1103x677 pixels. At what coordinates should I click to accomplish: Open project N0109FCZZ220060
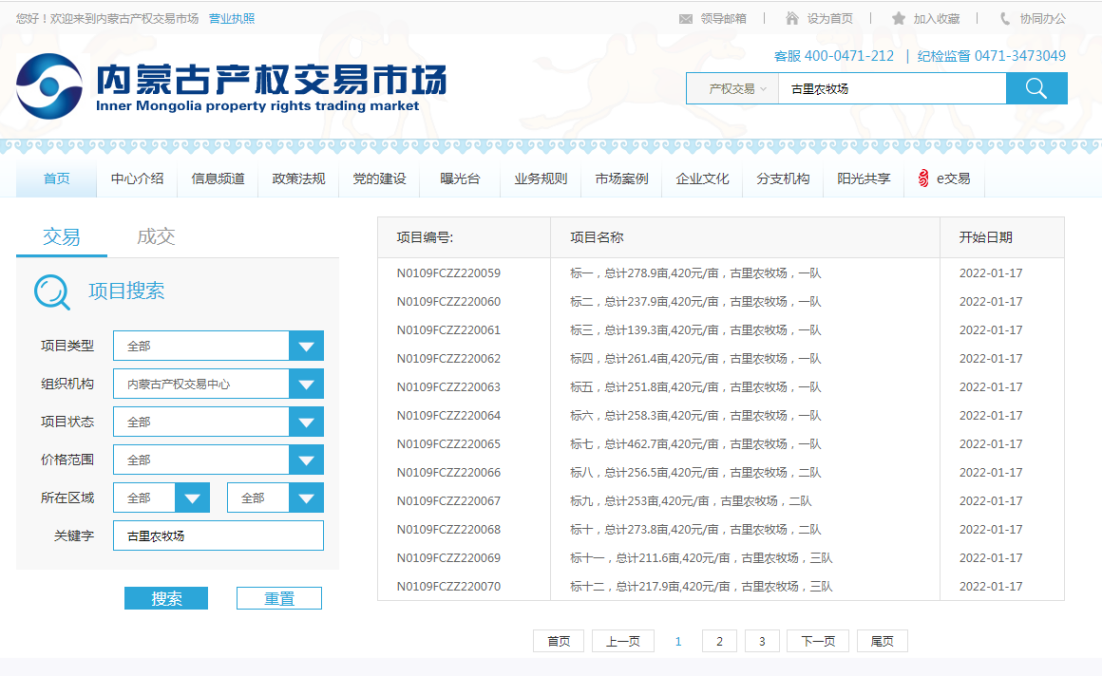point(448,302)
